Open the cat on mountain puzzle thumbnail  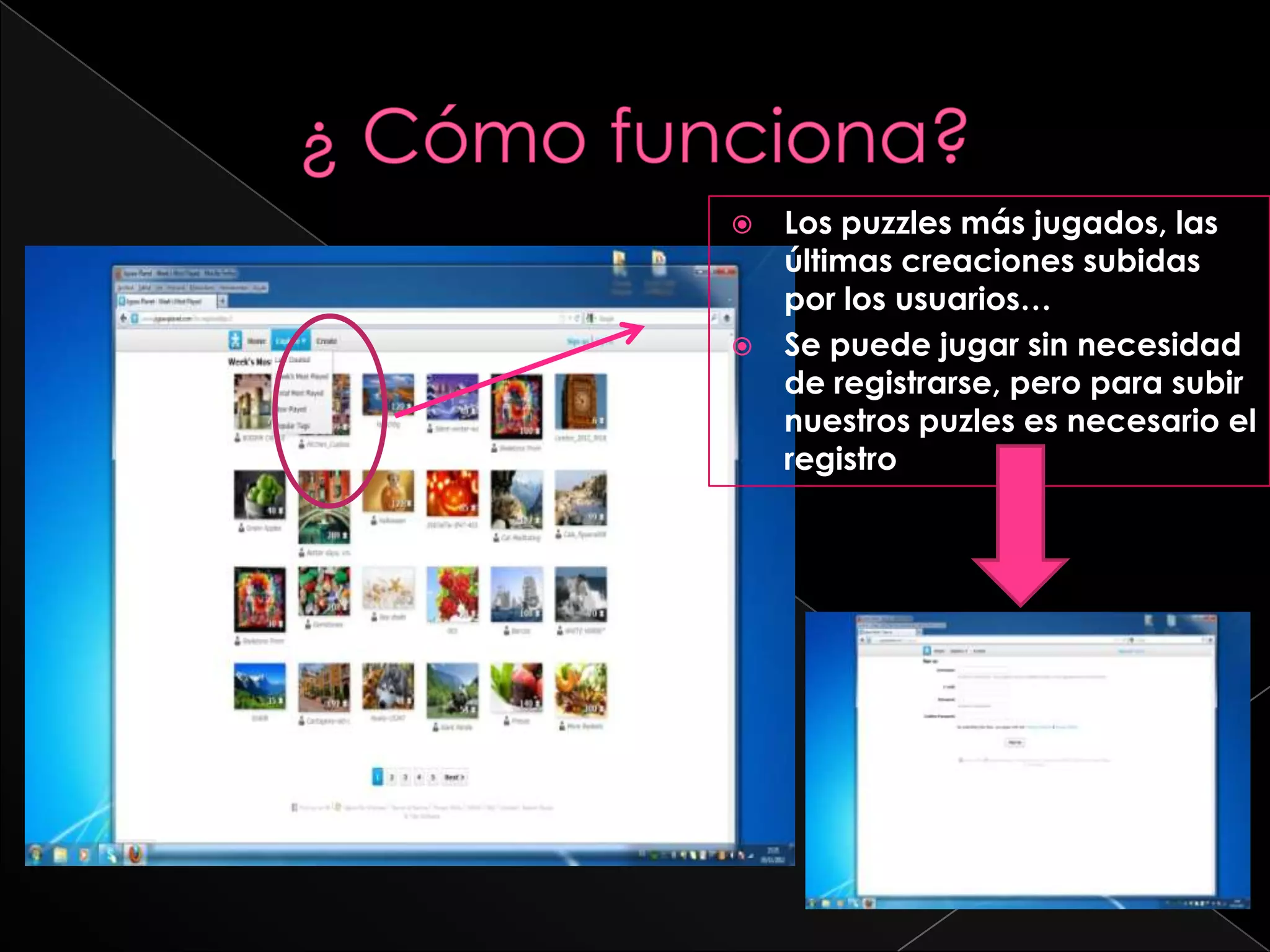click(x=517, y=499)
